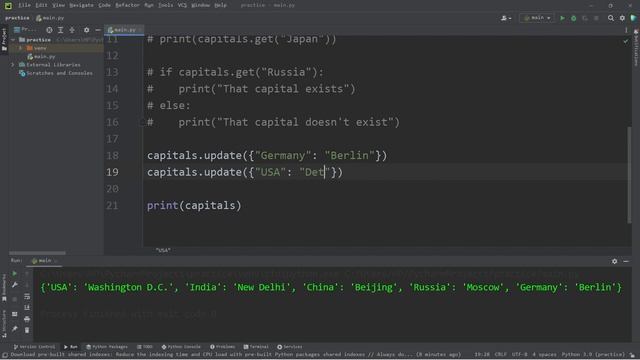640x360 pixels.
Task: Open Run panel options gear
Action: [614, 261]
